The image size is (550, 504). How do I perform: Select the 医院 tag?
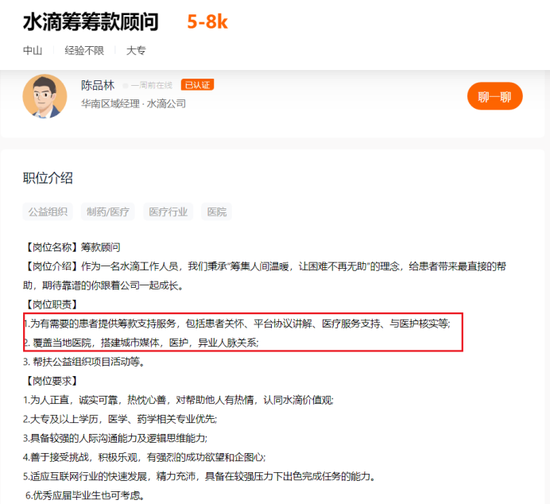coord(216,211)
